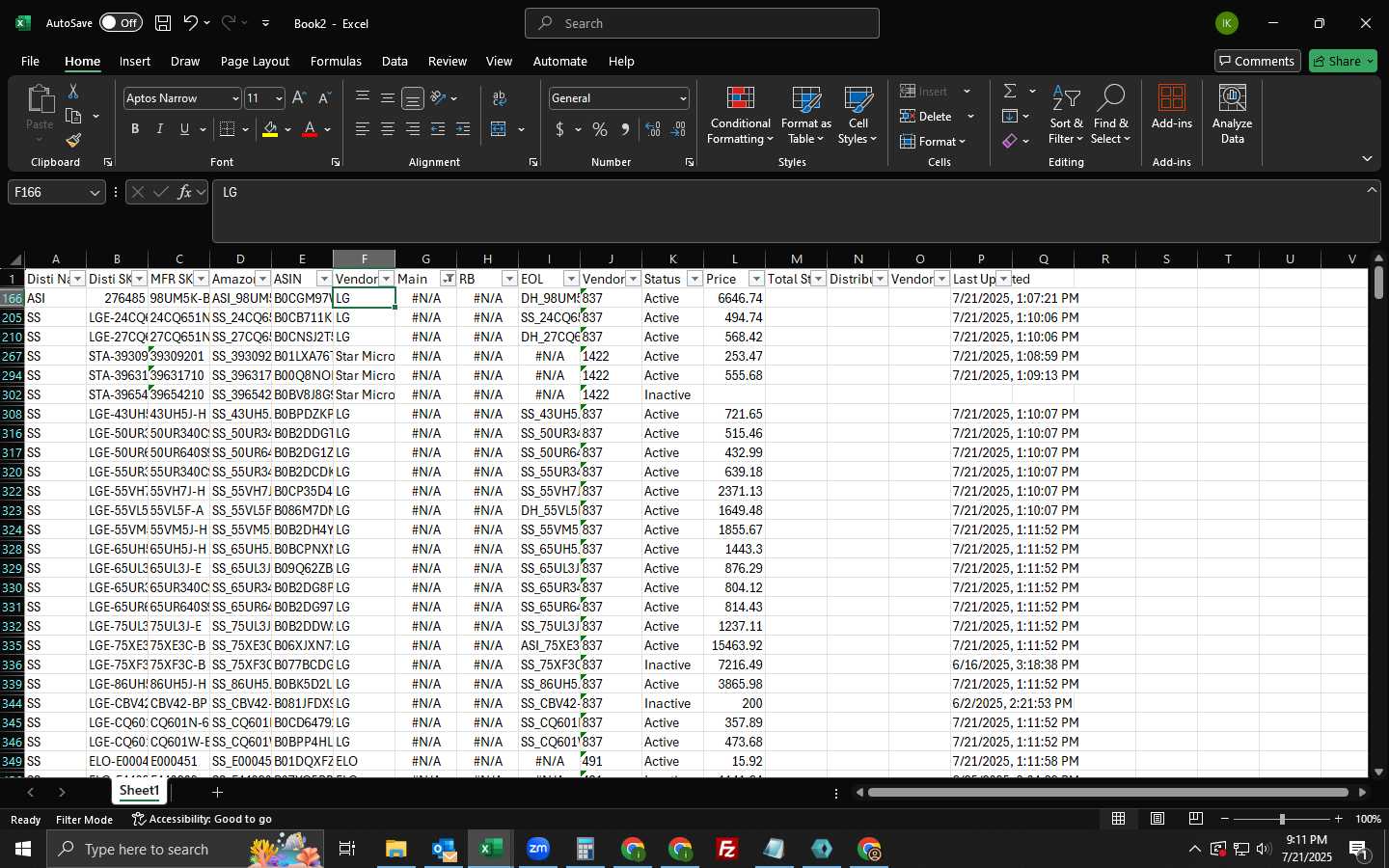Viewport: 1389px width, 868px height.
Task: Click the horizontal scrollbar thumb
Action: pos(1107,793)
